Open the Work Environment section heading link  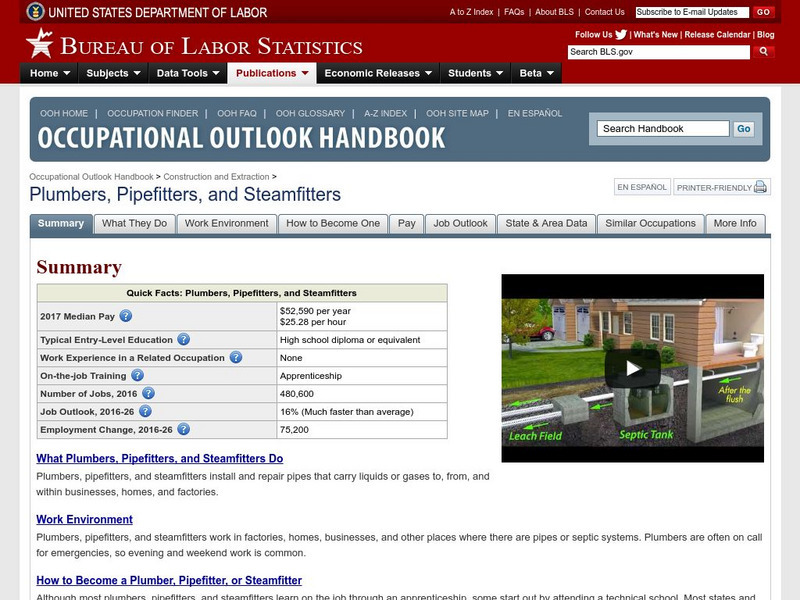(x=84, y=519)
